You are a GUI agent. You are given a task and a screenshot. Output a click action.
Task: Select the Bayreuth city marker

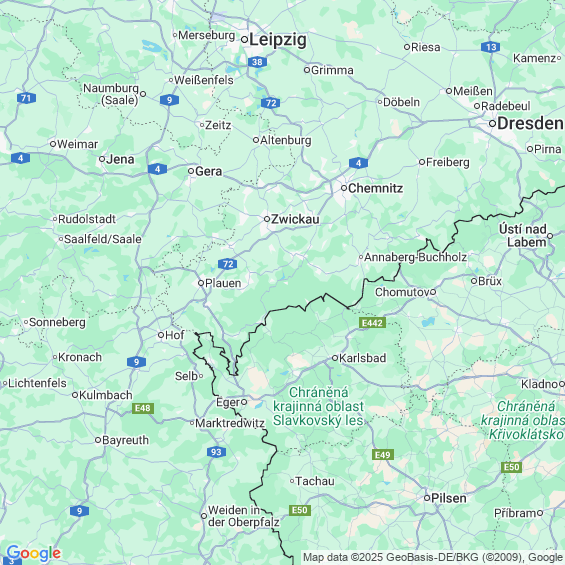[x=98, y=440]
